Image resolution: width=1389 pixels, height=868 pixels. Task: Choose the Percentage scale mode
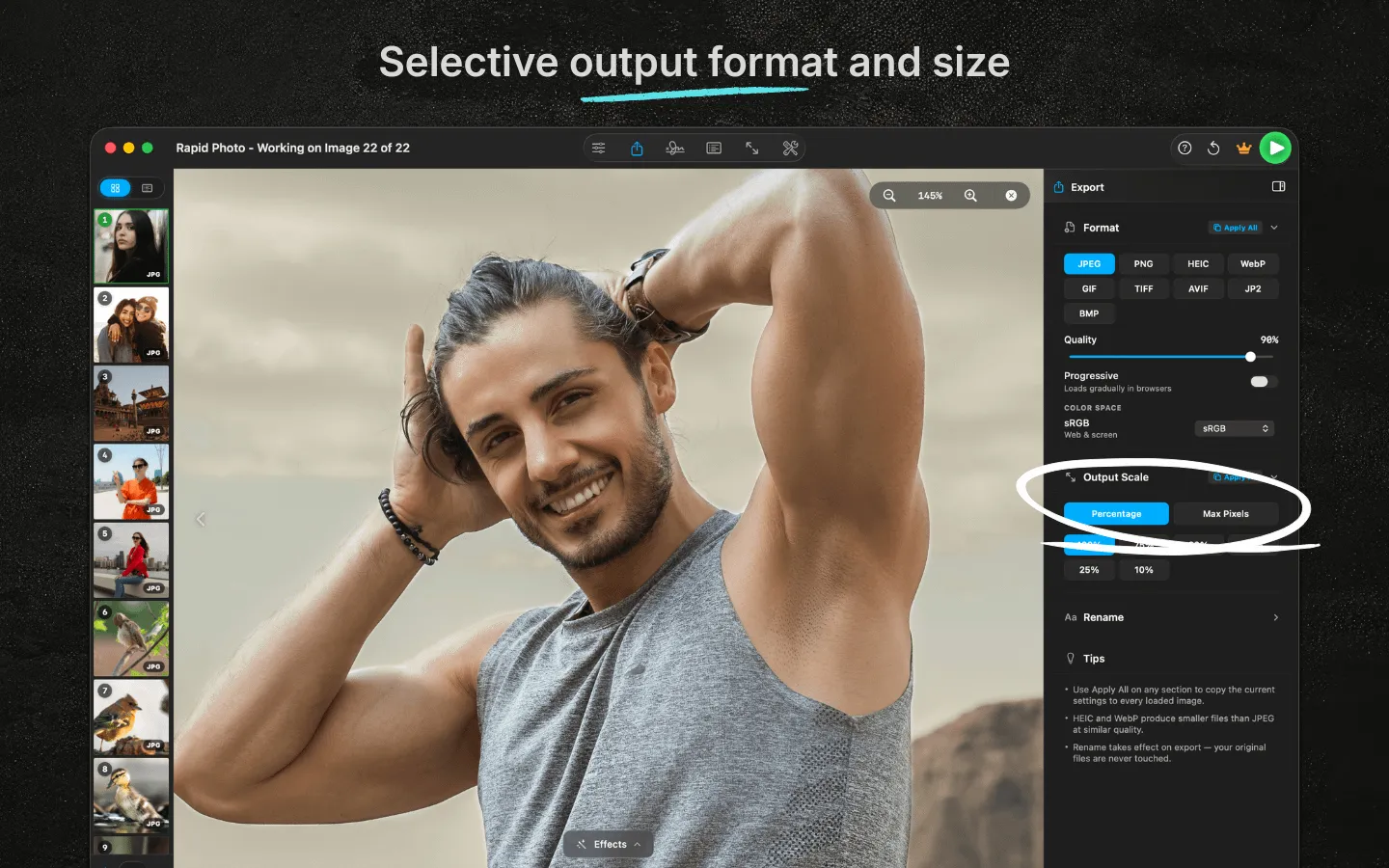1116,514
